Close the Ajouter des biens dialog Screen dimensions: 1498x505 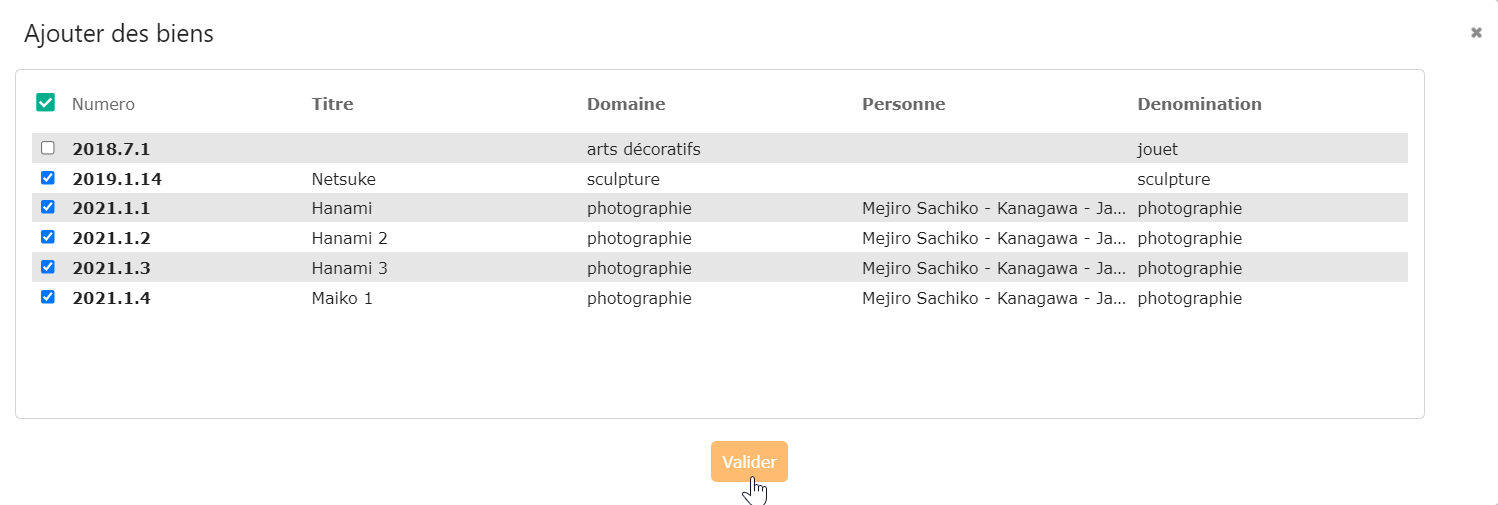(x=1476, y=33)
